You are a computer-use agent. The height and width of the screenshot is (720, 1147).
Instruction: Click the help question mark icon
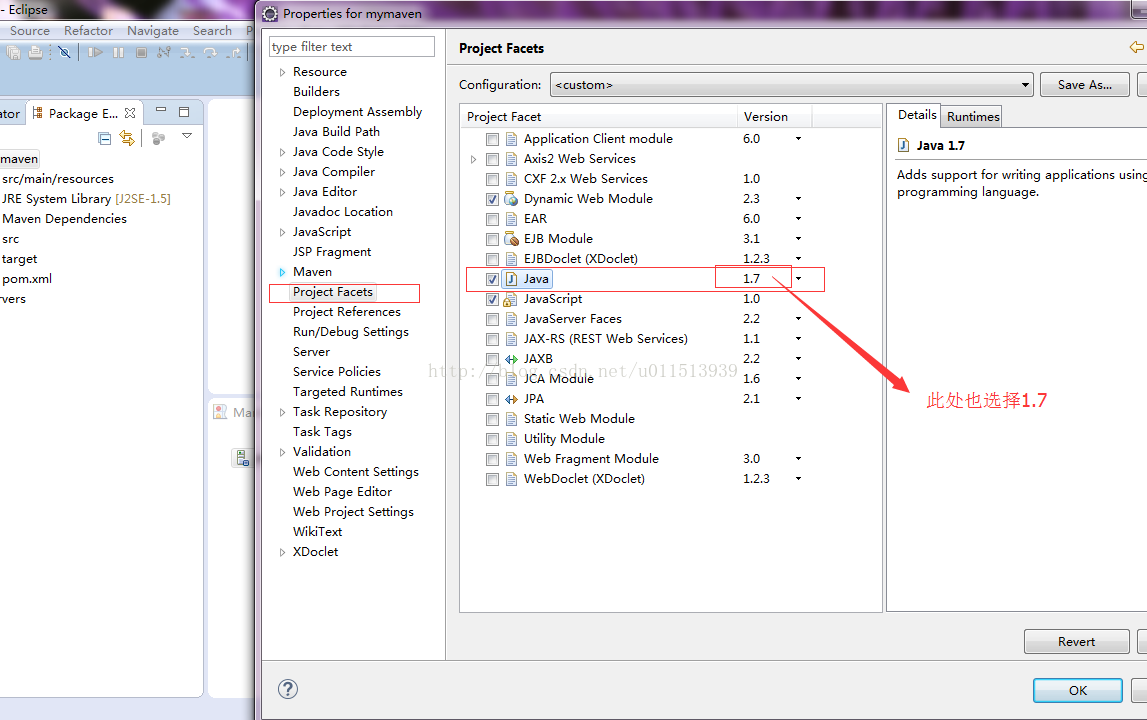288,689
